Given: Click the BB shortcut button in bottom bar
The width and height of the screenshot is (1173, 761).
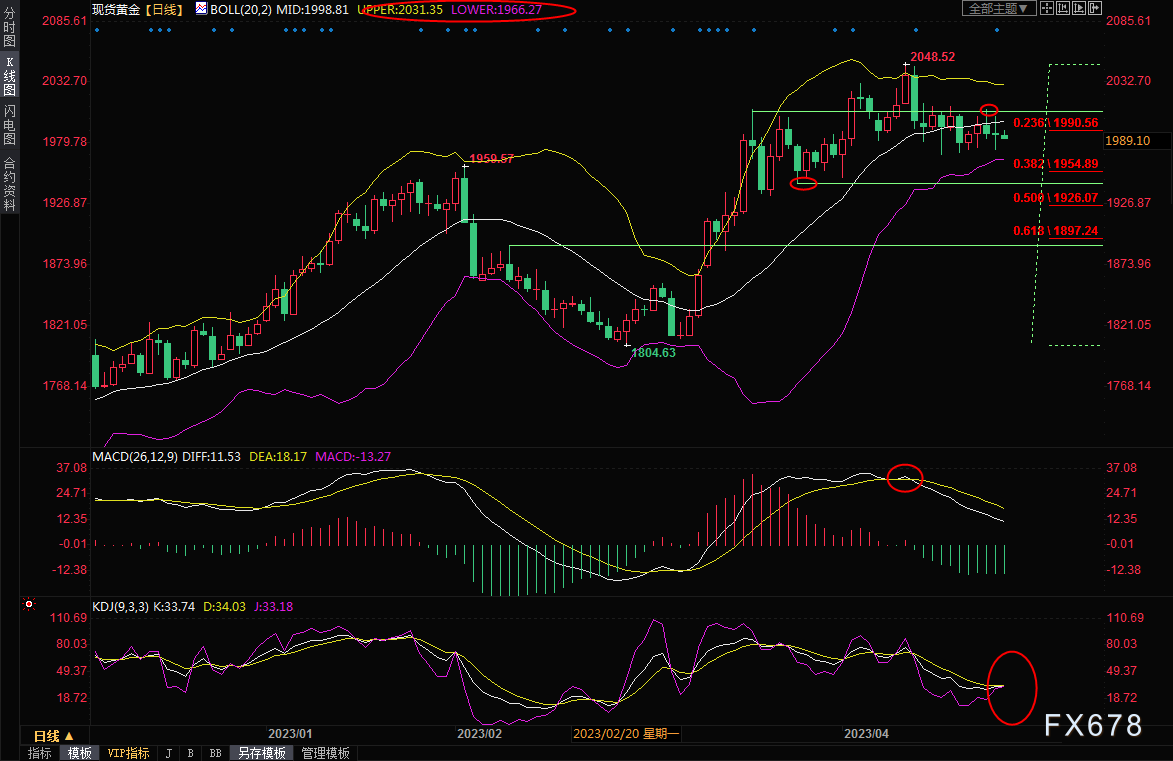Looking at the screenshot, I should point(215,753).
